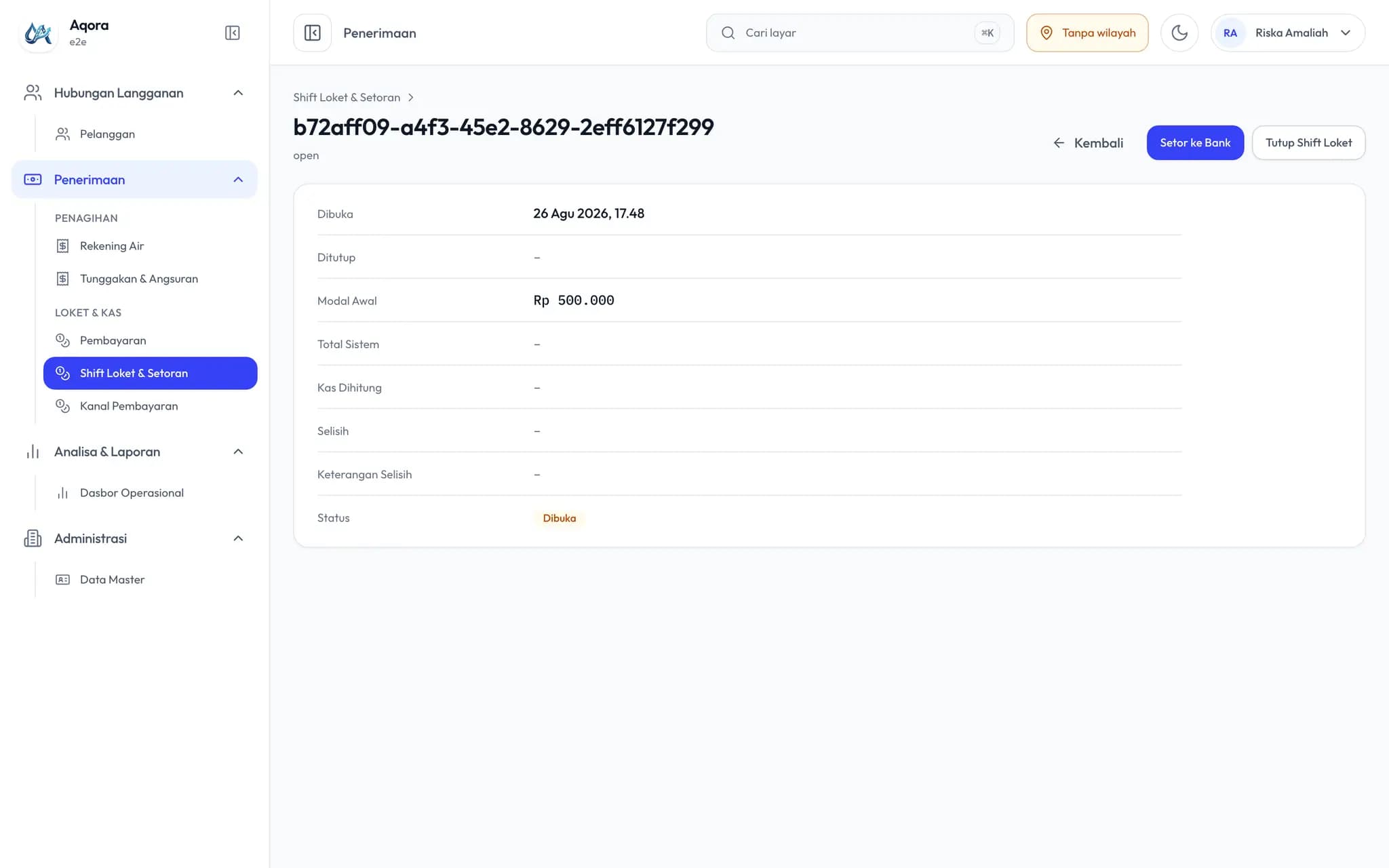Click the Rekening Air receipt icon

(62, 246)
